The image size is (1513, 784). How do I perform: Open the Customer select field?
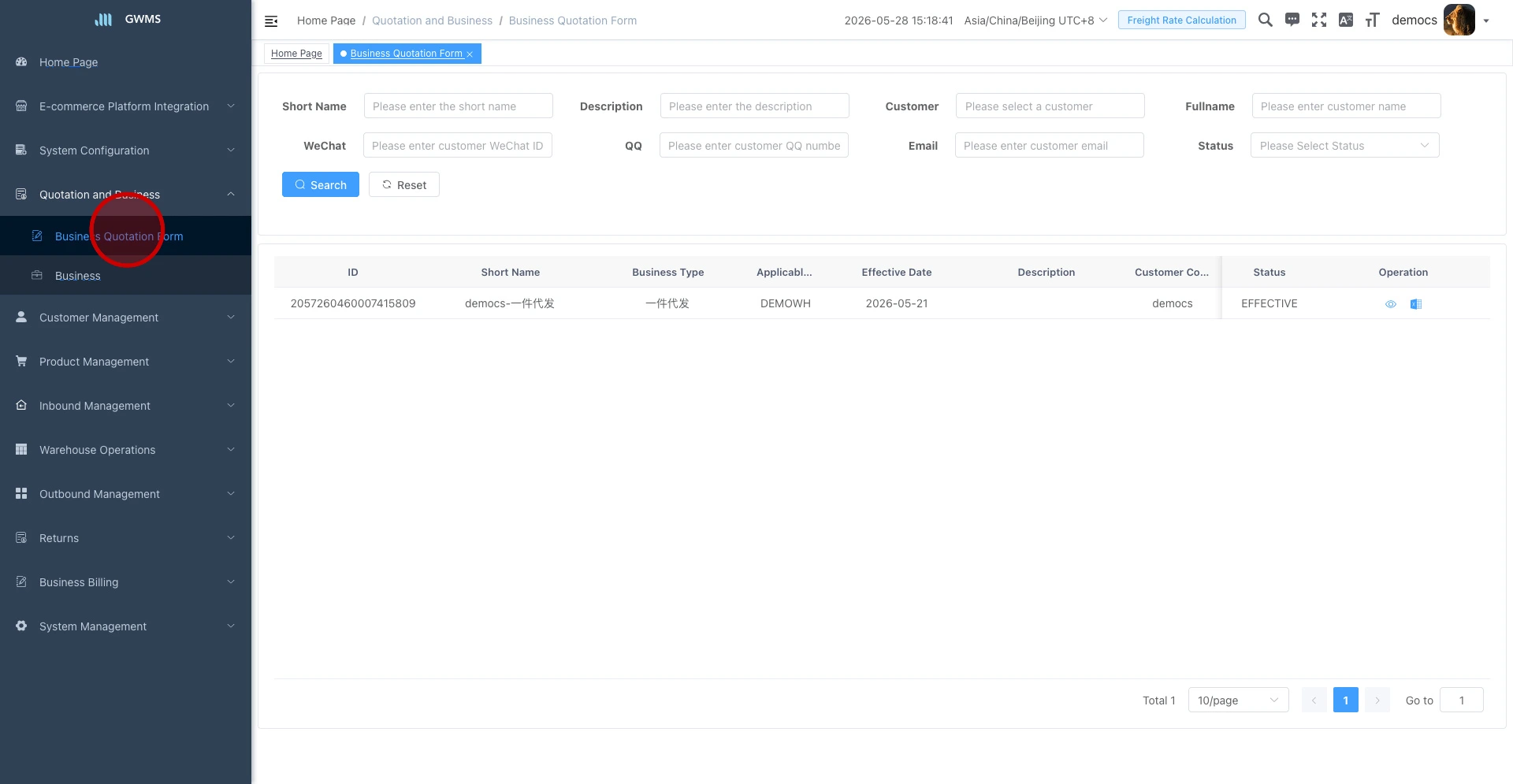click(1050, 106)
